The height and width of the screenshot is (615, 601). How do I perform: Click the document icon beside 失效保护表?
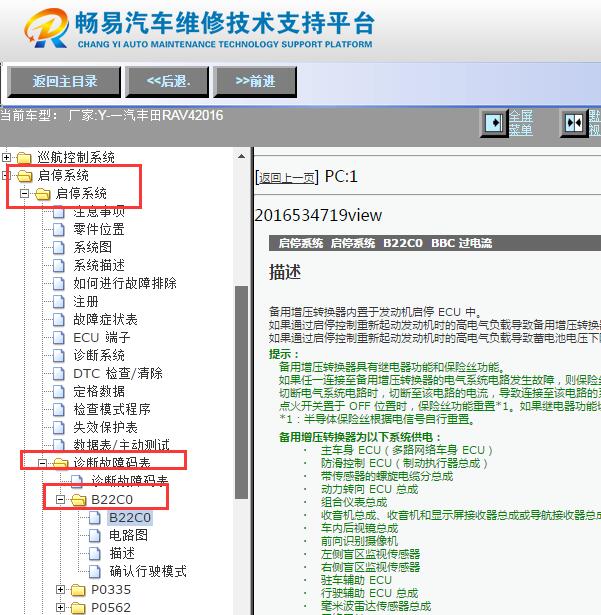coord(59,428)
